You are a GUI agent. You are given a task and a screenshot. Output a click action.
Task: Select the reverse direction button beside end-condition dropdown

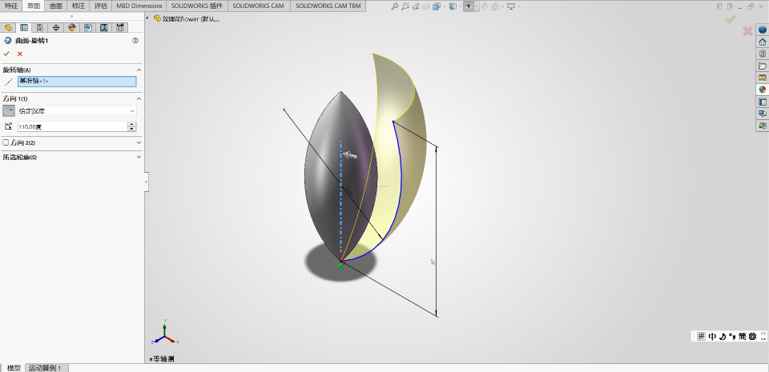pos(9,111)
